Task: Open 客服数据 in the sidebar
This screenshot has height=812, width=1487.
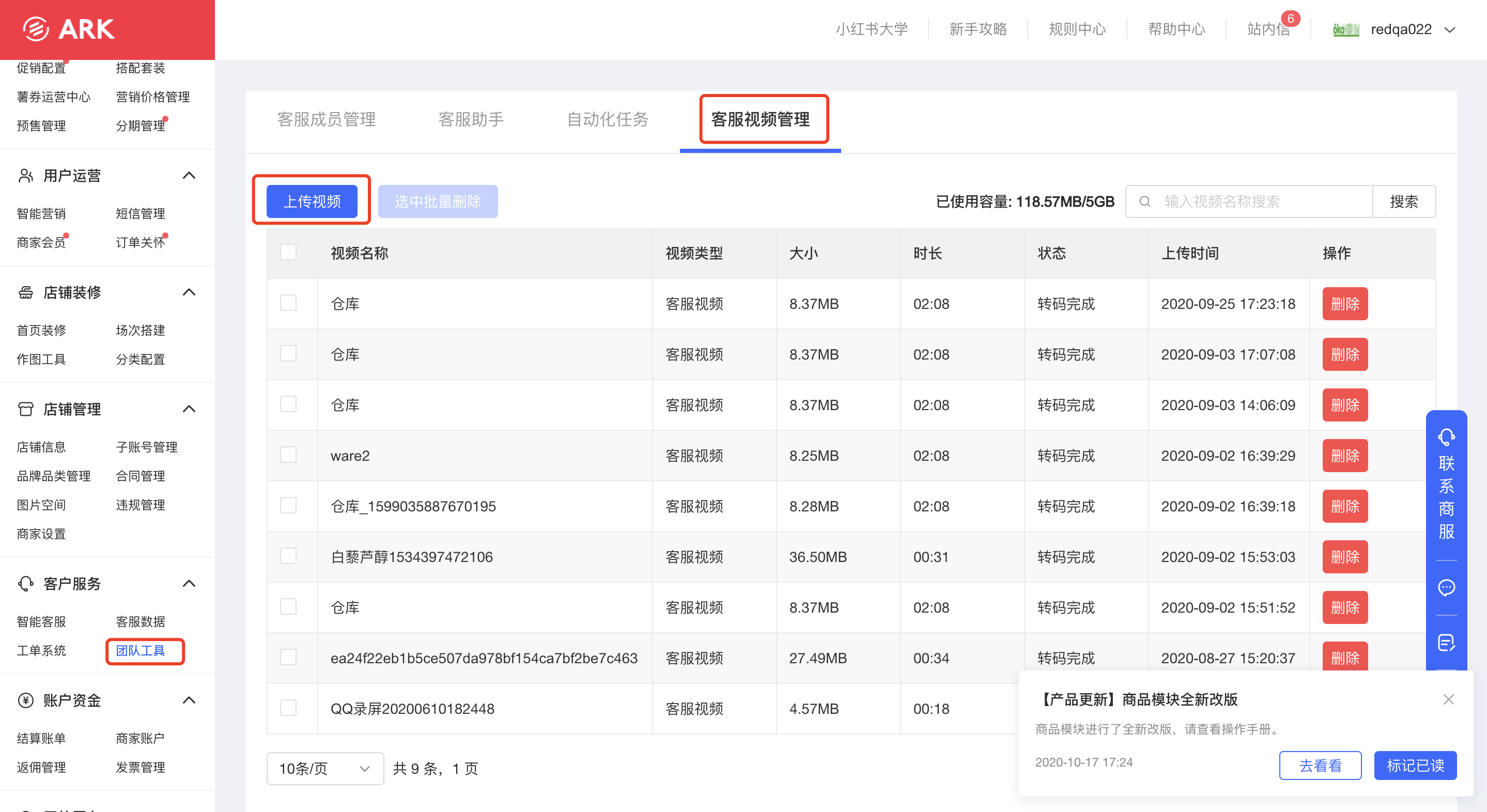Action: tap(140, 621)
